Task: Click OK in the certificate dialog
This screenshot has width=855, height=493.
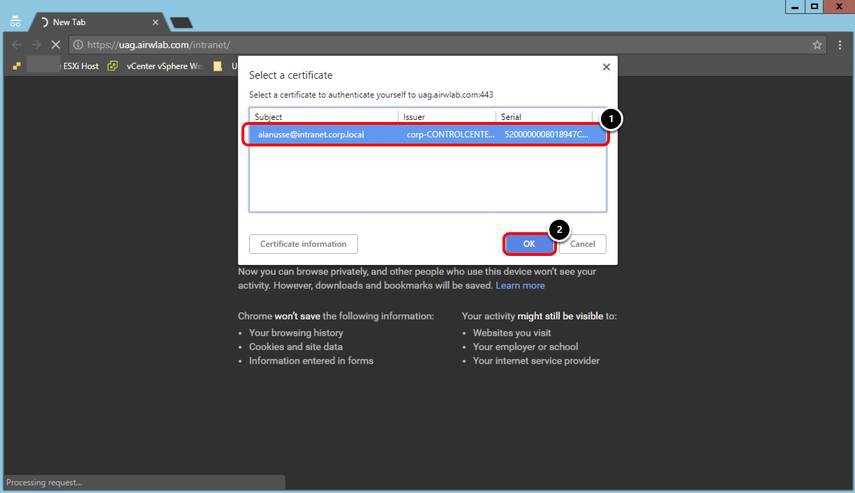Action: 529,244
